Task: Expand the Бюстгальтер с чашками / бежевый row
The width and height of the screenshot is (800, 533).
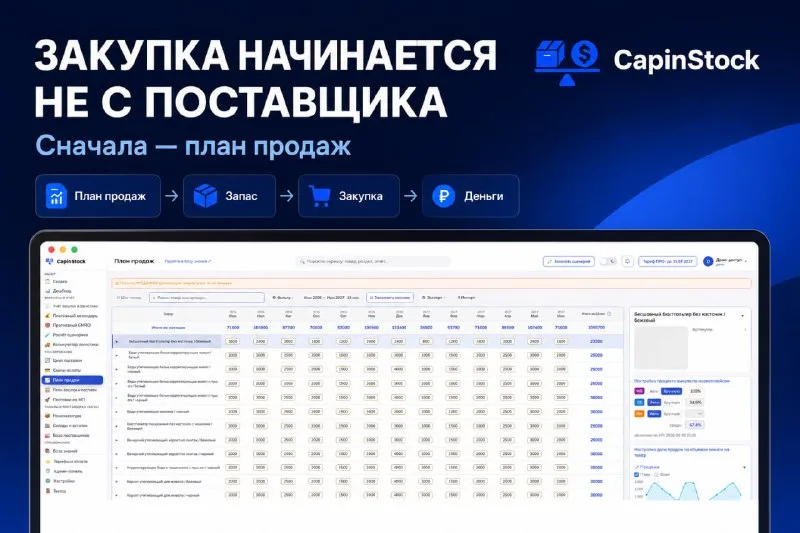Action: 117,426
